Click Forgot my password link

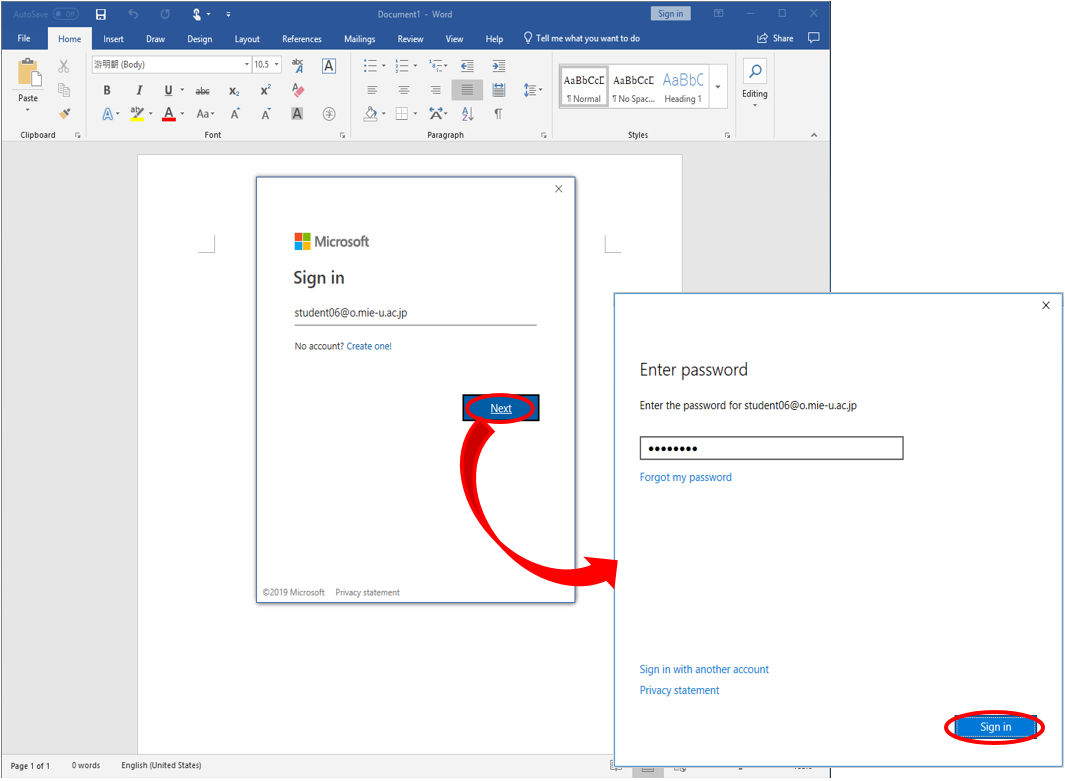685,477
